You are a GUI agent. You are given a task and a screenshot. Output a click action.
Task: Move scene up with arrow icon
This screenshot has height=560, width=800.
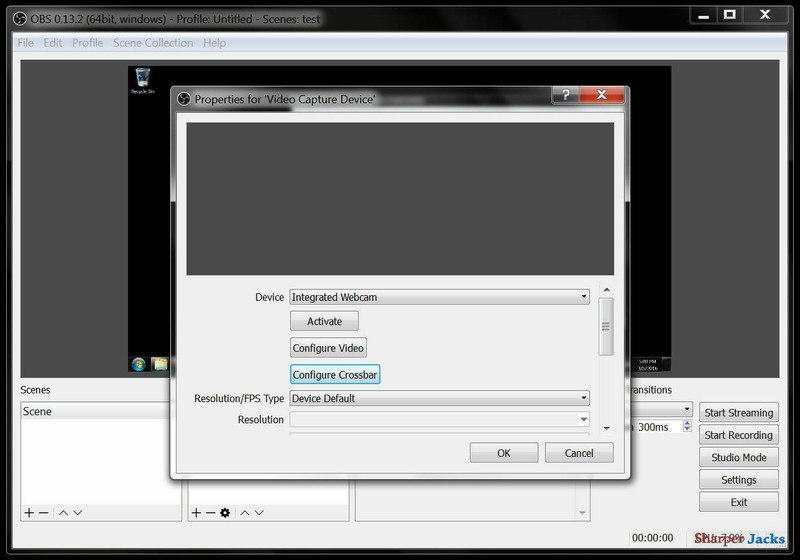tap(63, 513)
